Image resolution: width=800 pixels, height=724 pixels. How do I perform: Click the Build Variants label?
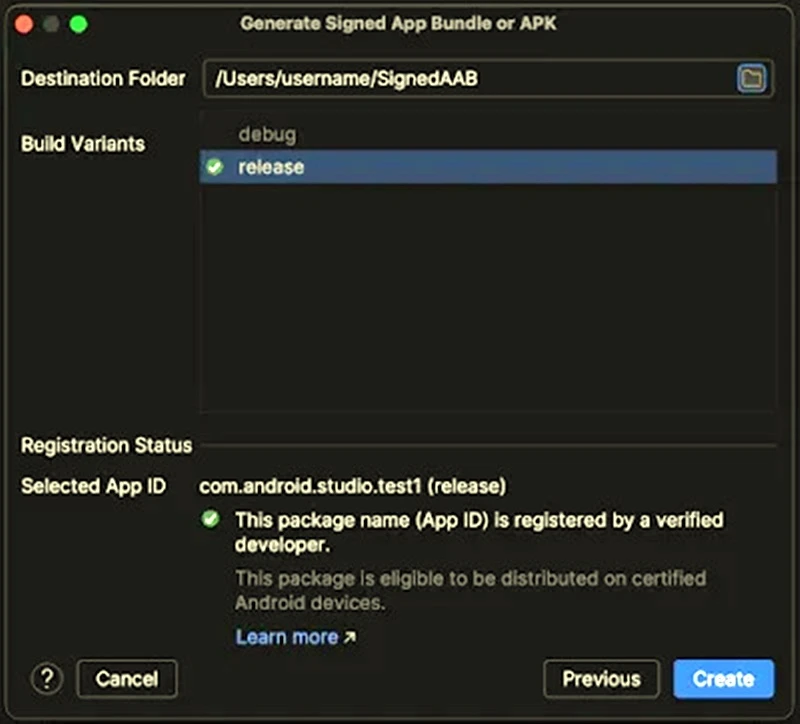point(83,144)
